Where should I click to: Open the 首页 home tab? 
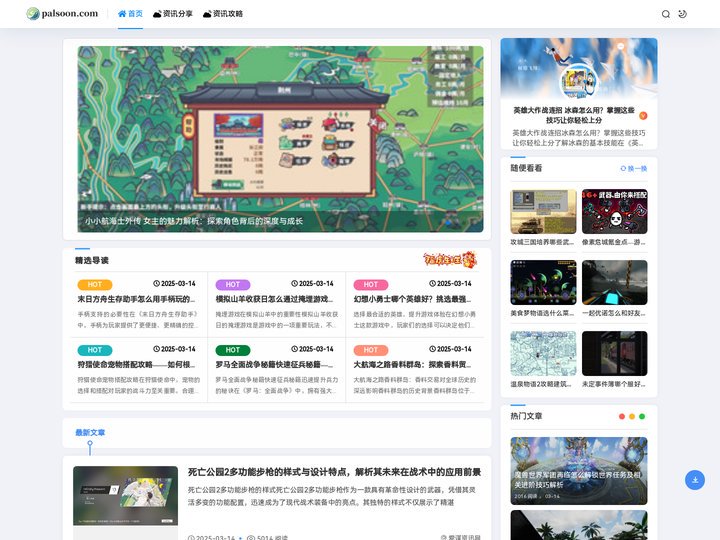coord(130,14)
